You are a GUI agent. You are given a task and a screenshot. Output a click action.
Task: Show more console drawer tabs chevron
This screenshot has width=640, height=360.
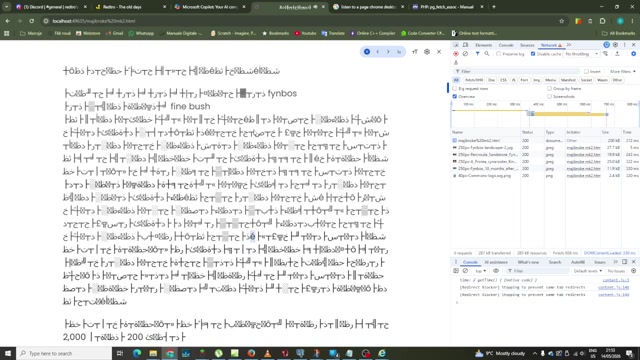pyautogui.click(x=616, y=262)
